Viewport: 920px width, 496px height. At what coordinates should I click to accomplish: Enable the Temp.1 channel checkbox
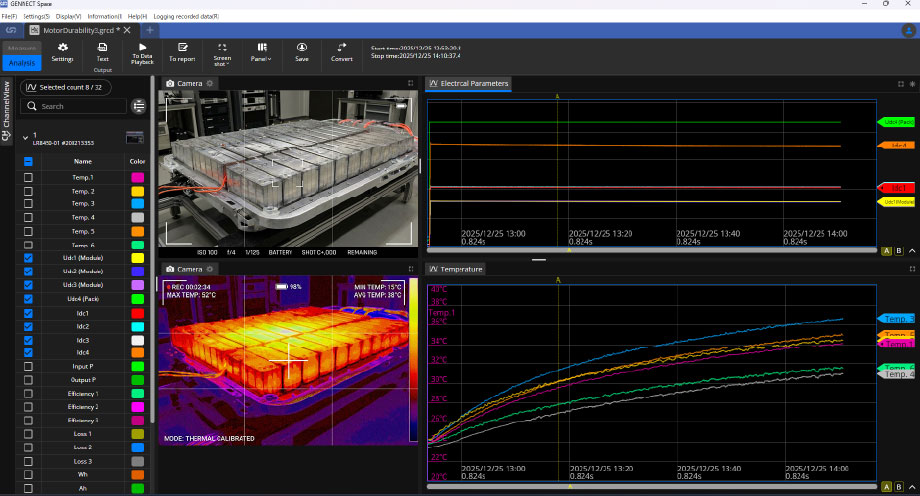pos(28,177)
